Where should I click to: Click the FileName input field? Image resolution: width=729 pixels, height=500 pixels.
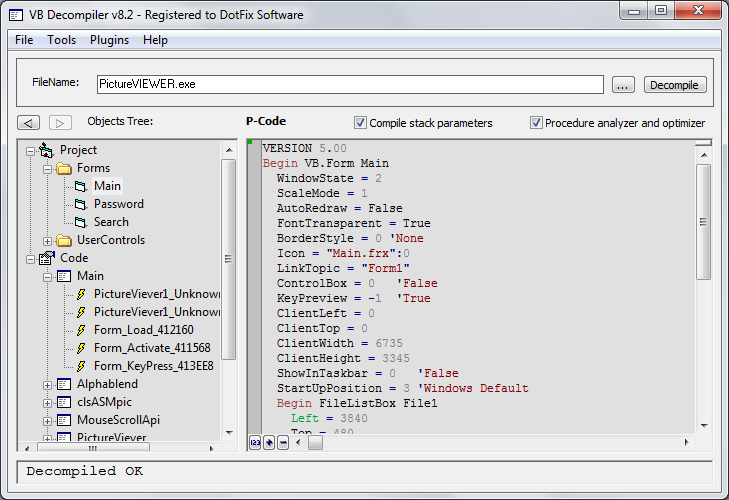tap(350, 85)
